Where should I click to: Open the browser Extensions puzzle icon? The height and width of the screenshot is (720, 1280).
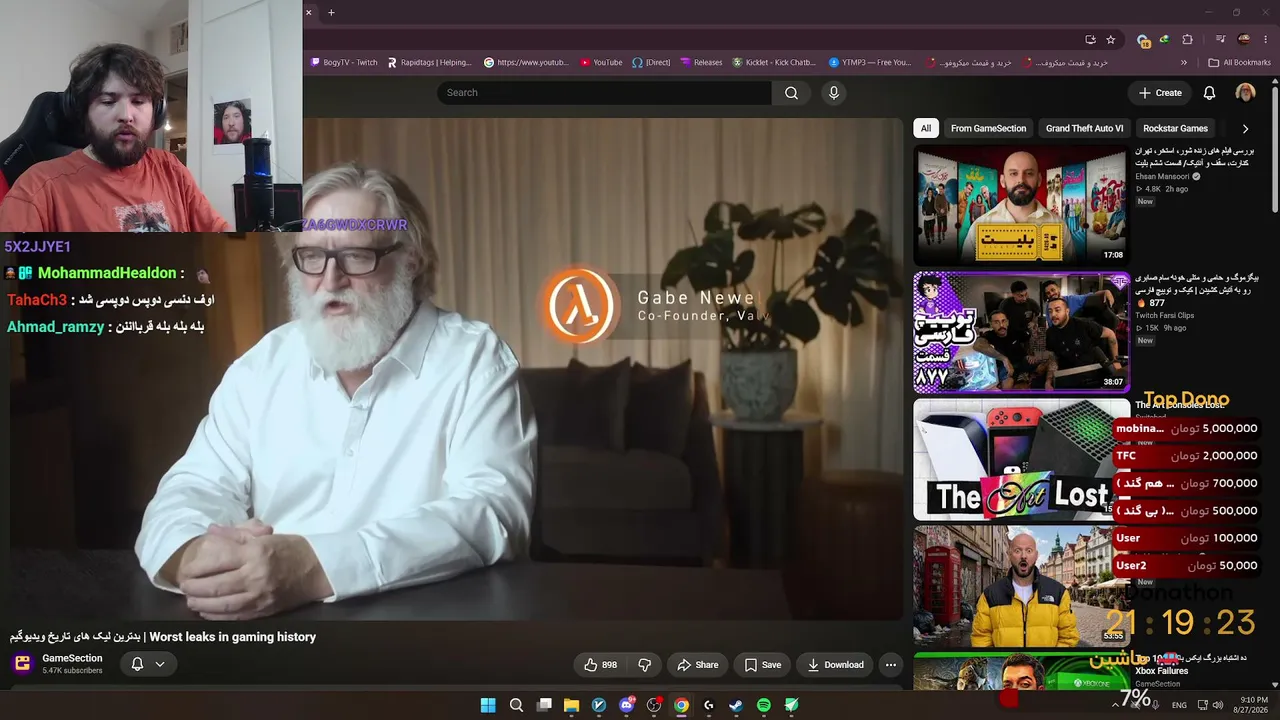(x=1187, y=40)
